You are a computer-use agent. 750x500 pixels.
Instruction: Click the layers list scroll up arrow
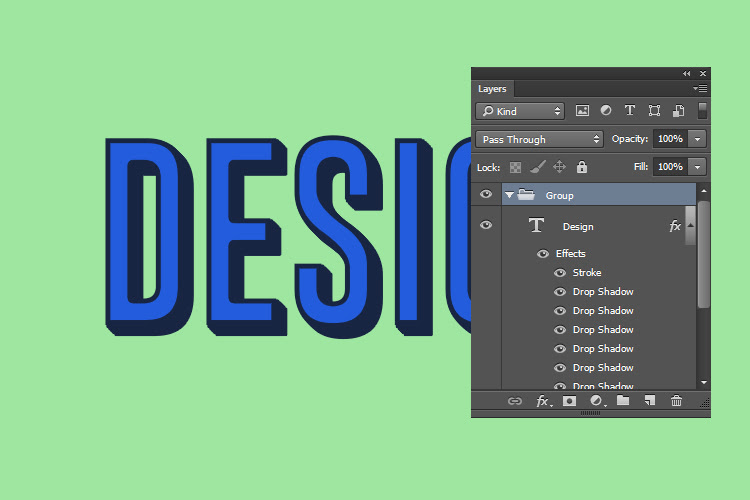(704, 191)
